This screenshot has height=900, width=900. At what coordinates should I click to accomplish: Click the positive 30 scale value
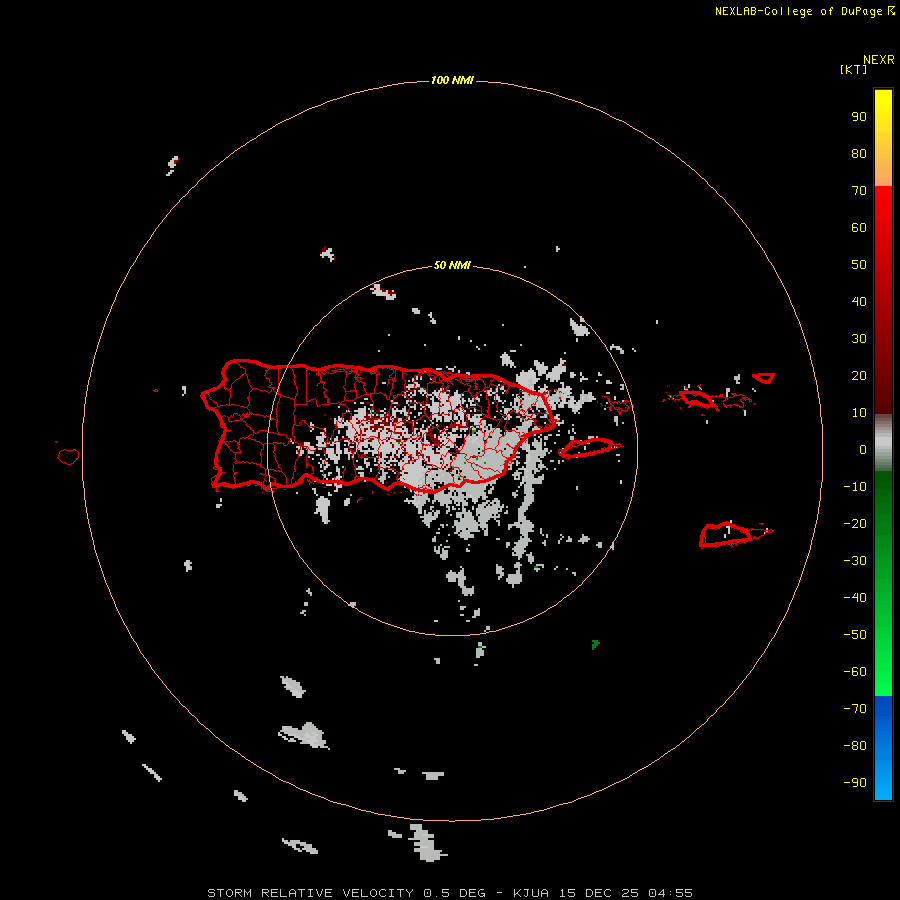coord(859,339)
